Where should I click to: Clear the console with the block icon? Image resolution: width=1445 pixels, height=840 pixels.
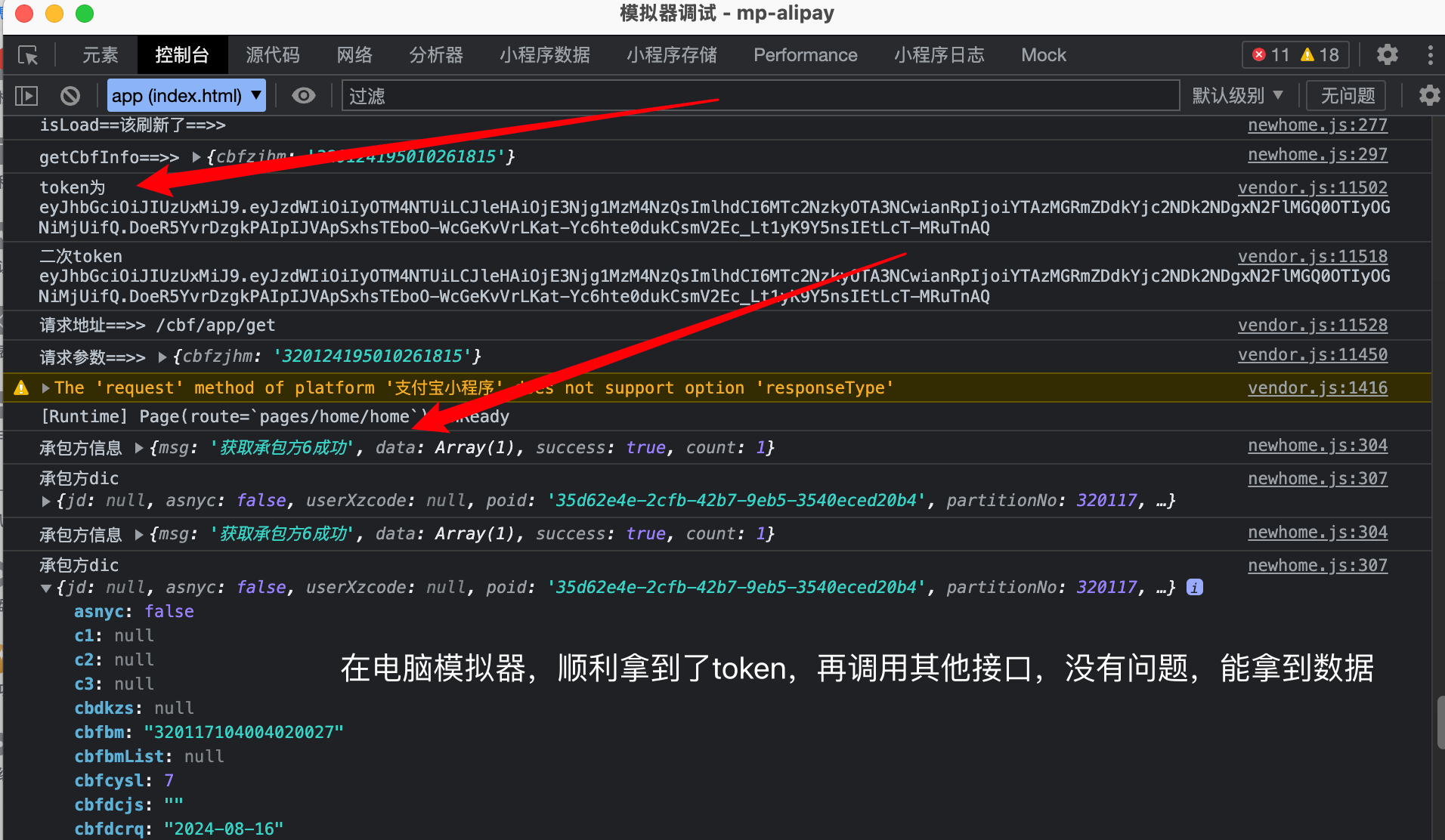pyautogui.click(x=70, y=96)
